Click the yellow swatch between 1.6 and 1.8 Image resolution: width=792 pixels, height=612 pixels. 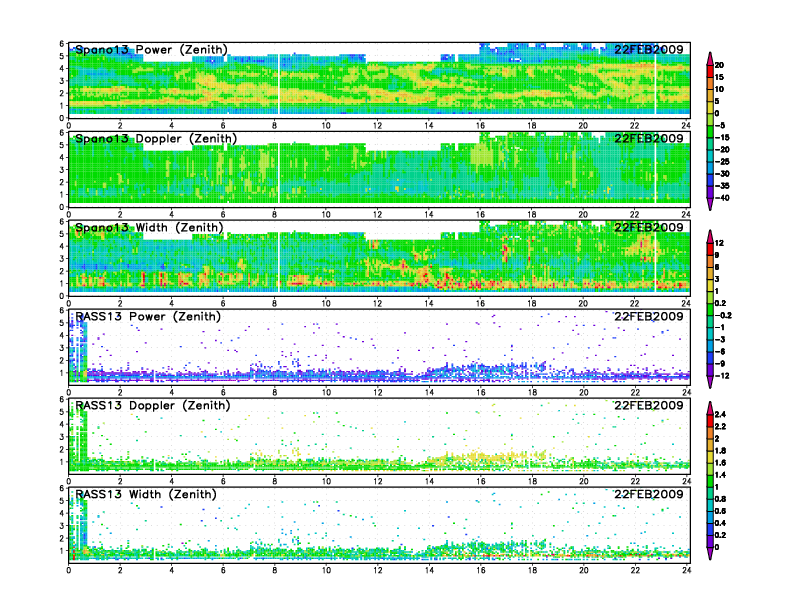(x=710, y=457)
